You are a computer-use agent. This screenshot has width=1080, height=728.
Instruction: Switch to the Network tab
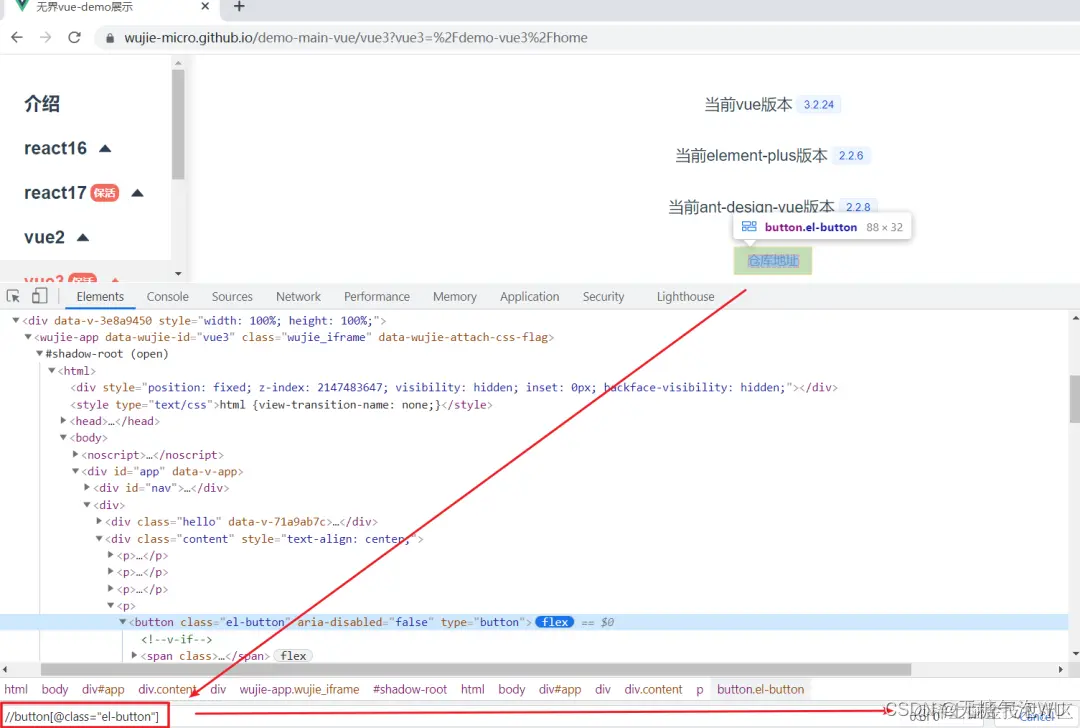(298, 297)
